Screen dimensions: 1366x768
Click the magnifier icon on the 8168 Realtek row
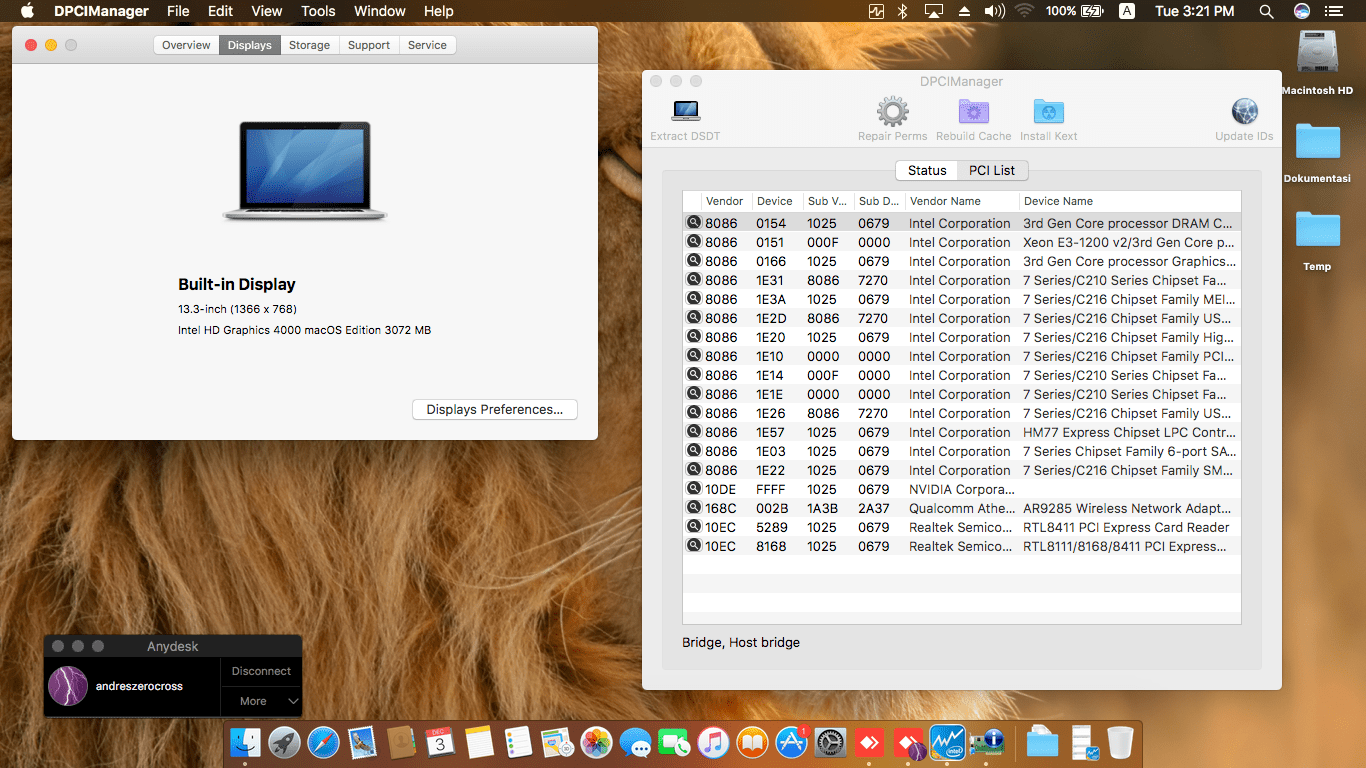pos(693,546)
